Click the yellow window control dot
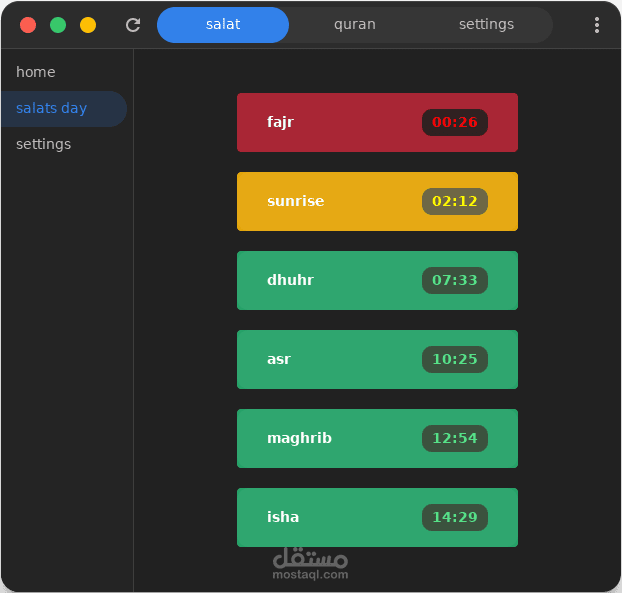This screenshot has width=622, height=593. tap(88, 25)
